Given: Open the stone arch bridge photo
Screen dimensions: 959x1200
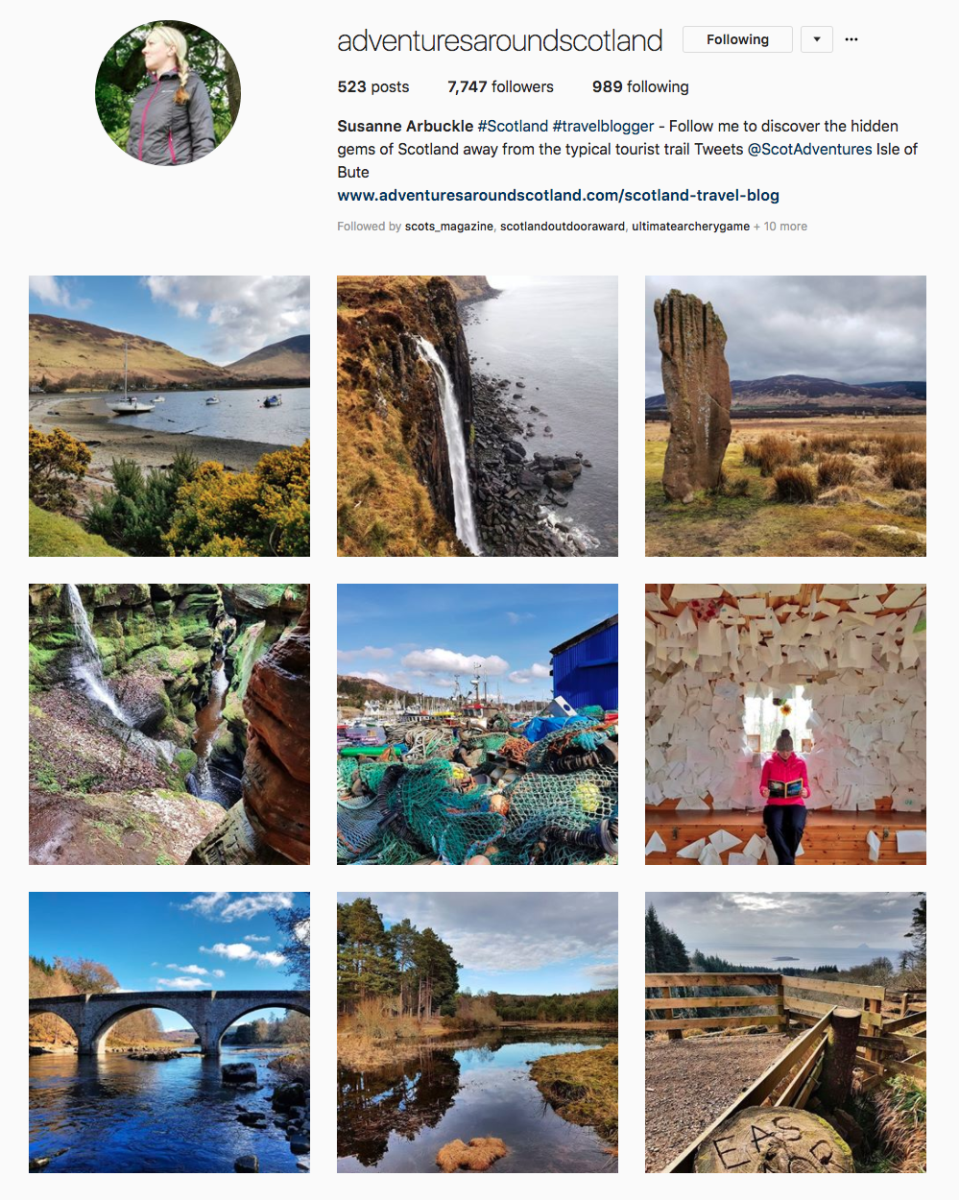Looking at the screenshot, I should tap(169, 1032).
